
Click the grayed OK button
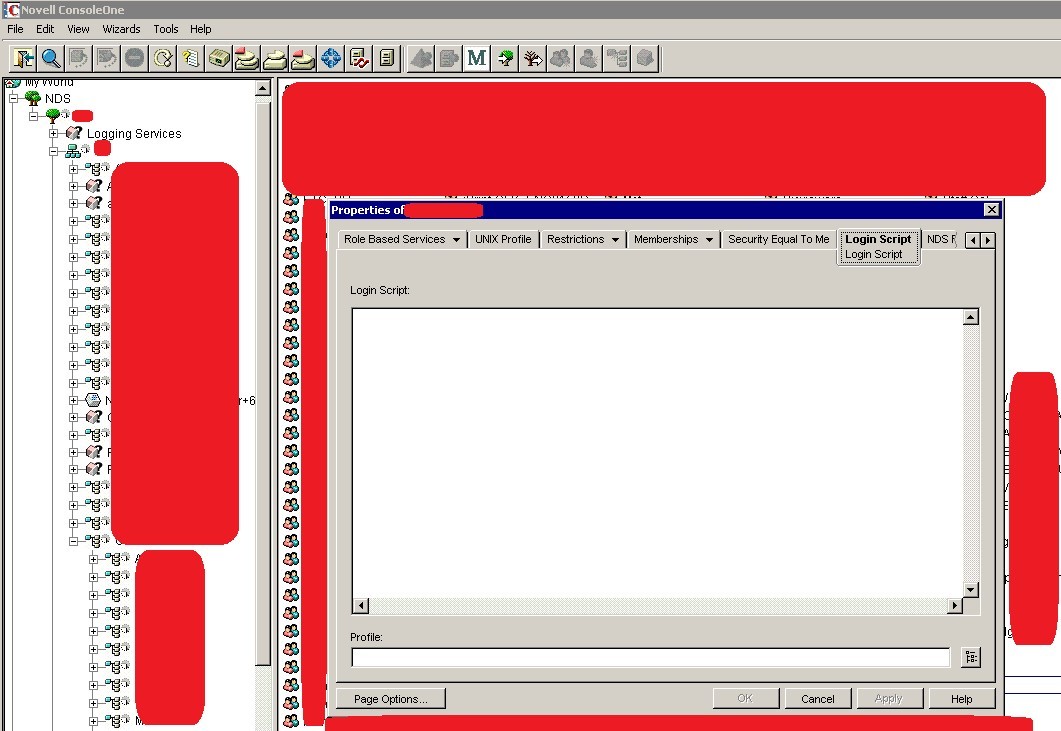coord(745,699)
